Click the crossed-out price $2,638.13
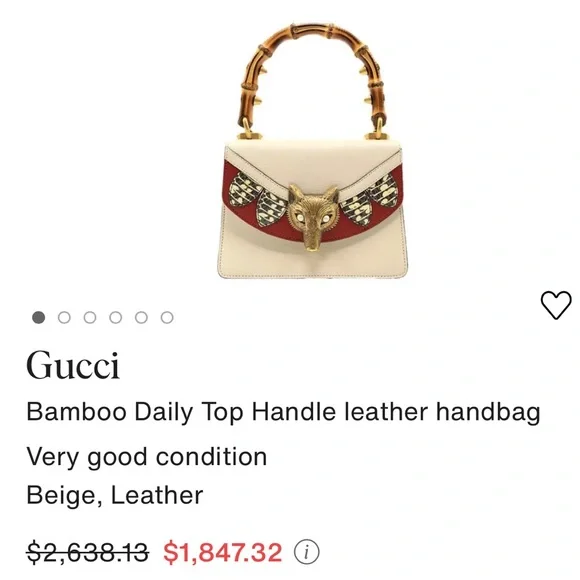Screen dimensions: 580x580 point(88,553)
